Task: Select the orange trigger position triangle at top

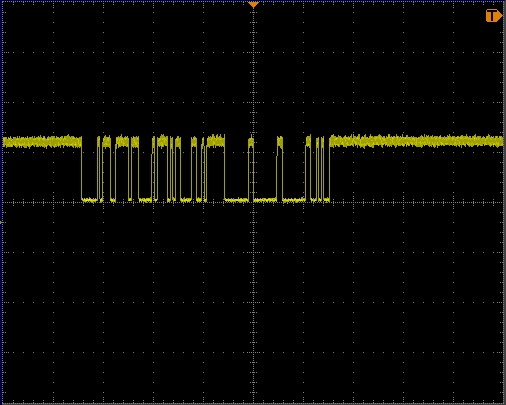Action: tap(253, 5)
